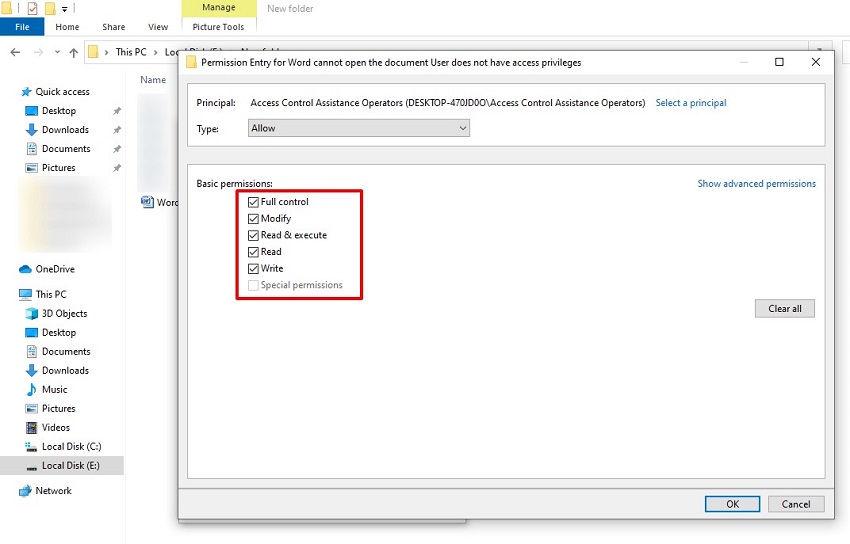
Task: Click the Network icon in navigation pane
Action: coord(25,491)
